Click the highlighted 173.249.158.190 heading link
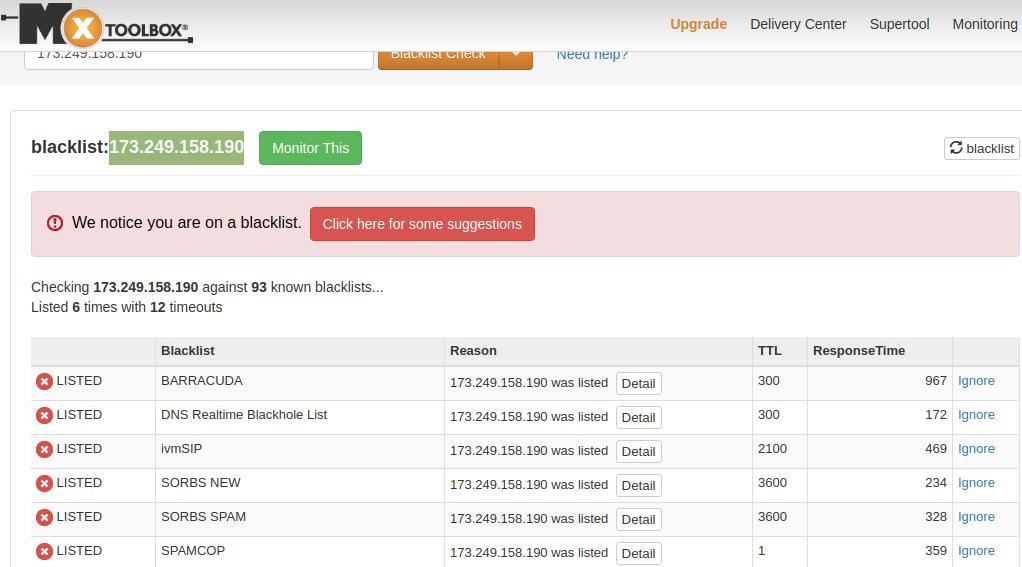This screenshot has width=1022, height=567. coord(176,147)
